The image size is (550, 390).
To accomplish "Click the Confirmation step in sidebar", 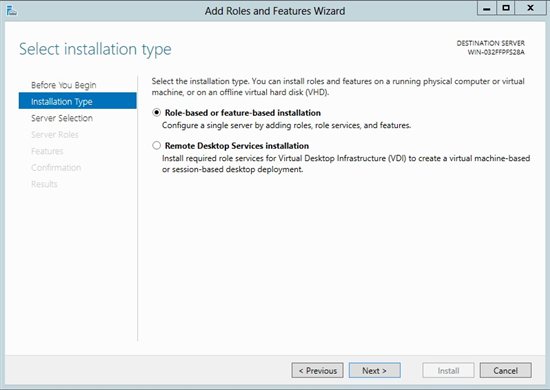I will (56, 168).
